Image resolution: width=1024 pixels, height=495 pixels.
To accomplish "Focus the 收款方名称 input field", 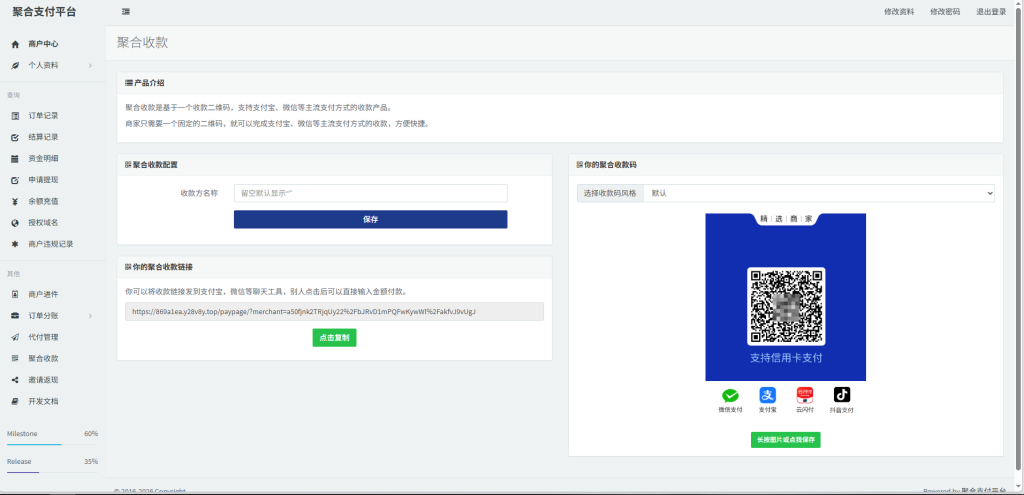I will pyautogui.click(x=370, y=193).
